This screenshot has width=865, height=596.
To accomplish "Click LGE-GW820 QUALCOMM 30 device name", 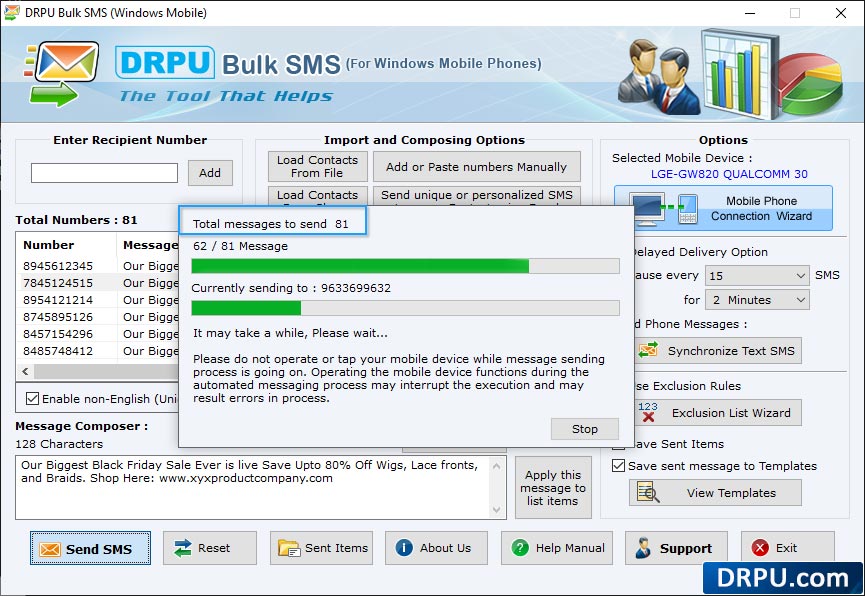I will point(729,174).
